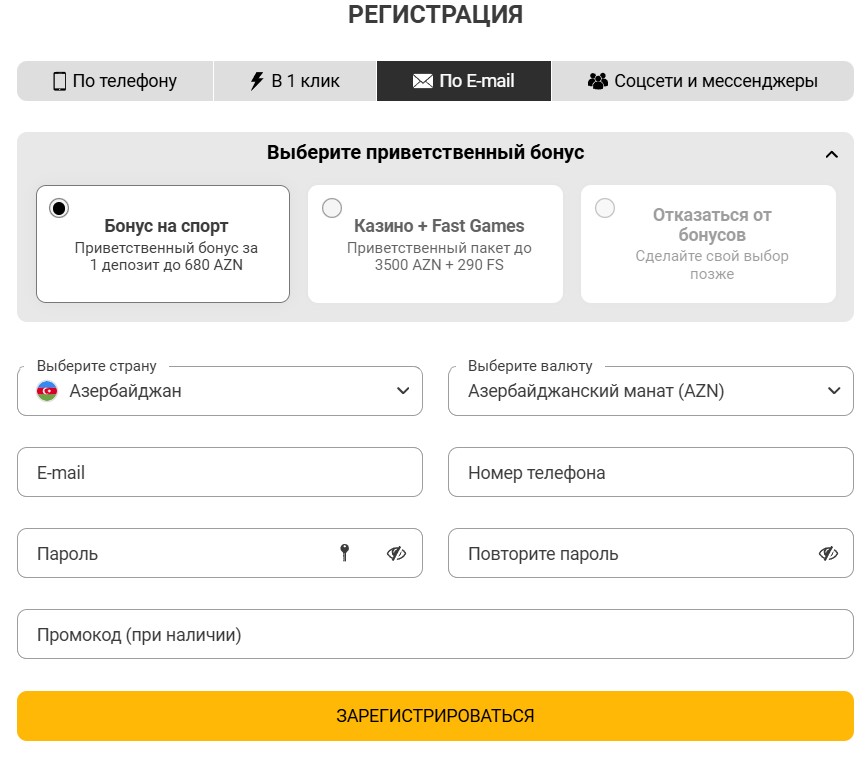Click the key icon in password field
The image size is (868, 768).
(345, 553)
